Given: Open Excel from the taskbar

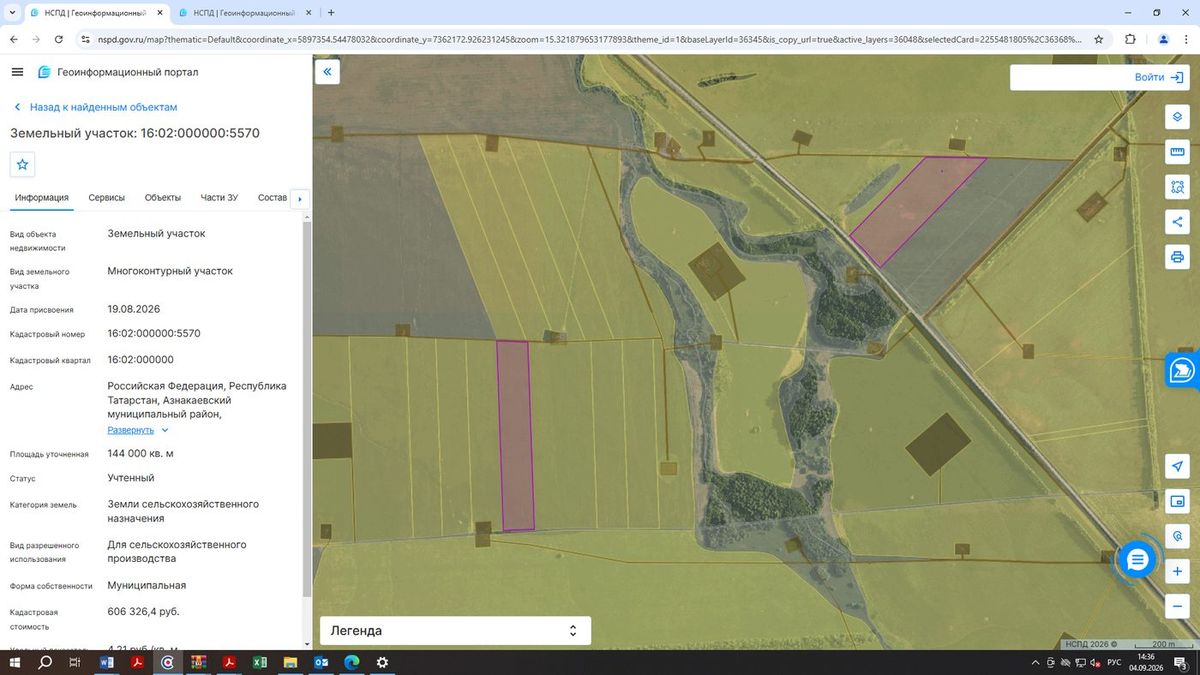Looking at the screenshot, I should pos(260,662).
